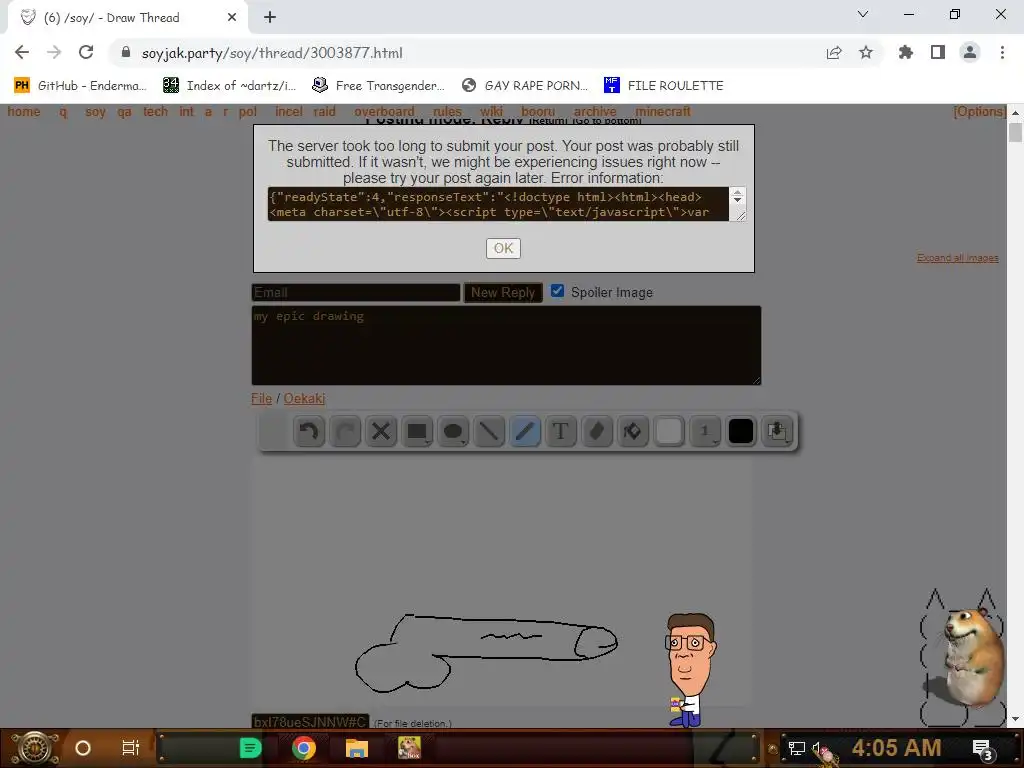The height and width of the screenshot is (768, 1024).
Task: Switch to the Draw Thread tab
Action: pos(127,18)
